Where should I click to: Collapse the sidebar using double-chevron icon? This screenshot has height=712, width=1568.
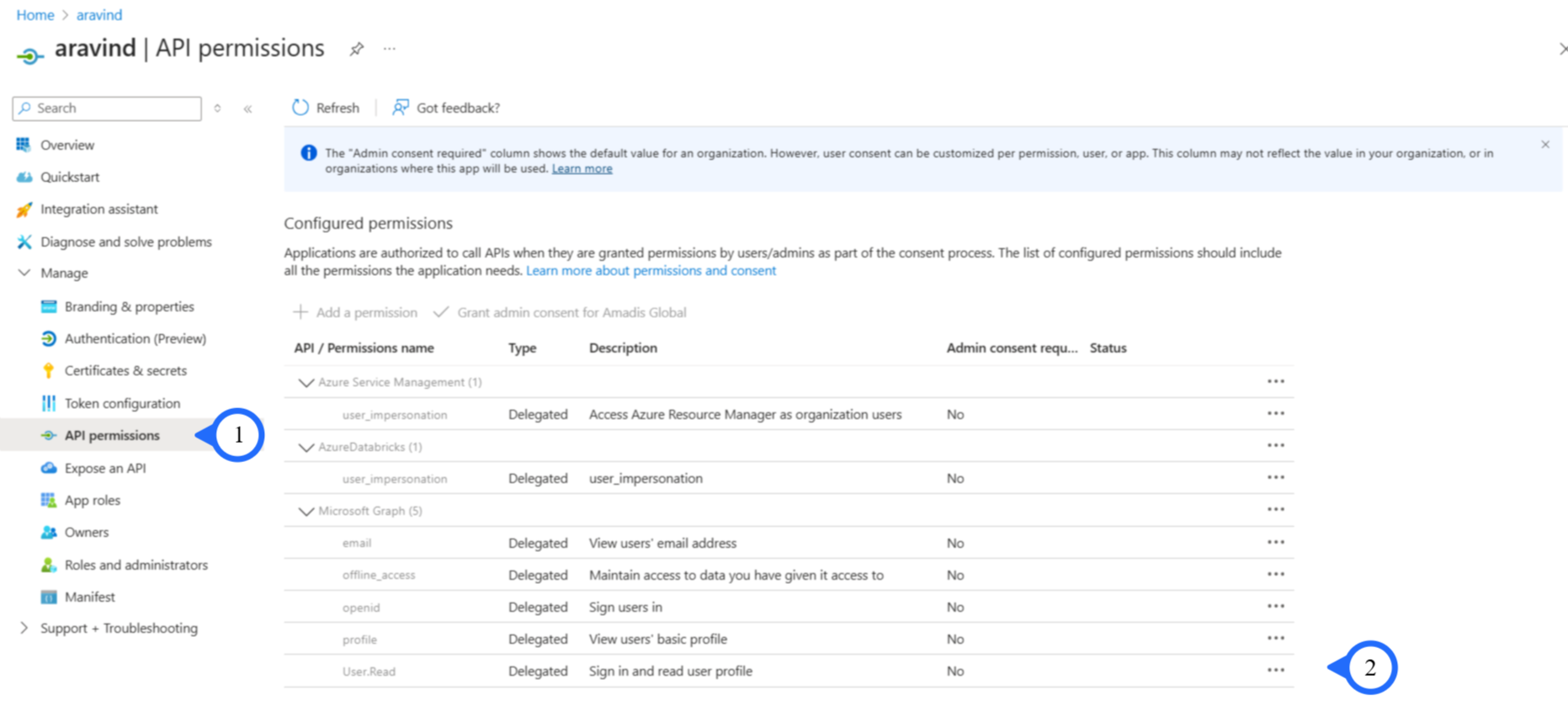pos(248,109)
